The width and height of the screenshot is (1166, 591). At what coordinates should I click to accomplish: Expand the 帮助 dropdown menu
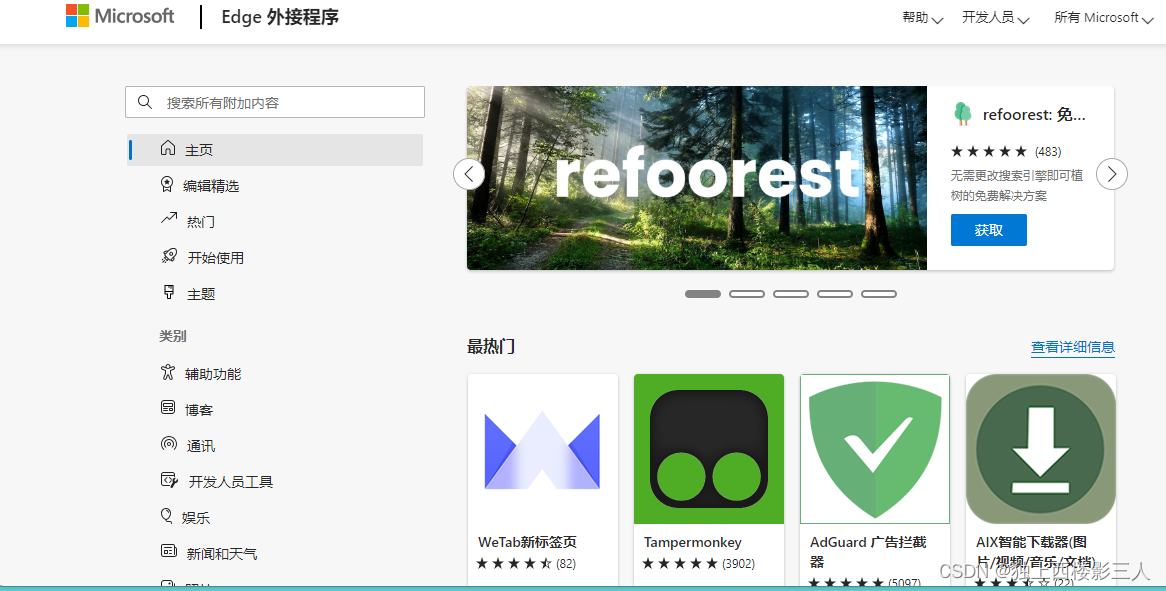[922, 18]
